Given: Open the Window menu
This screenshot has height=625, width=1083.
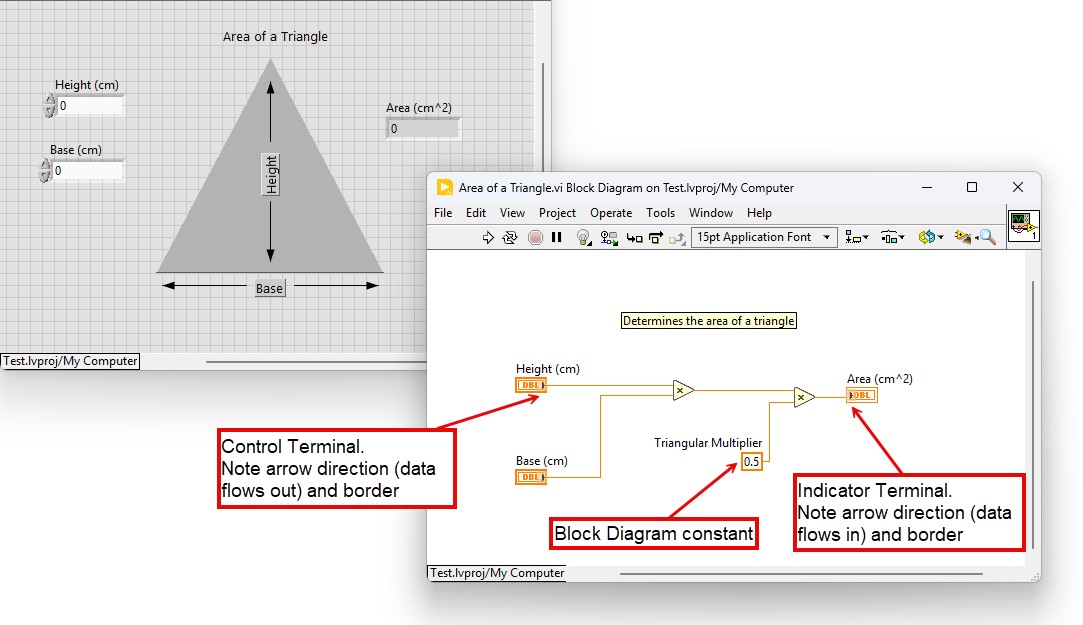Looking at the screenshot, I should (711, 213).
